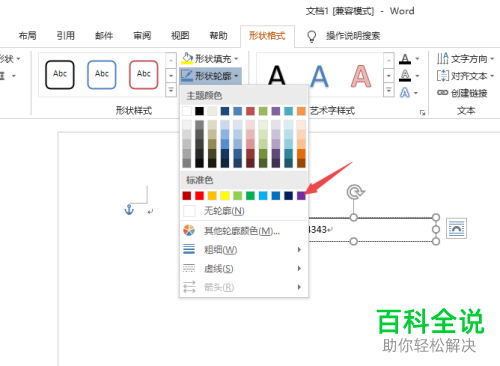Click the 创建链接 create link icon
This screenshot has width=500, height=366.
pyautogui.click(x=442, y=93)
